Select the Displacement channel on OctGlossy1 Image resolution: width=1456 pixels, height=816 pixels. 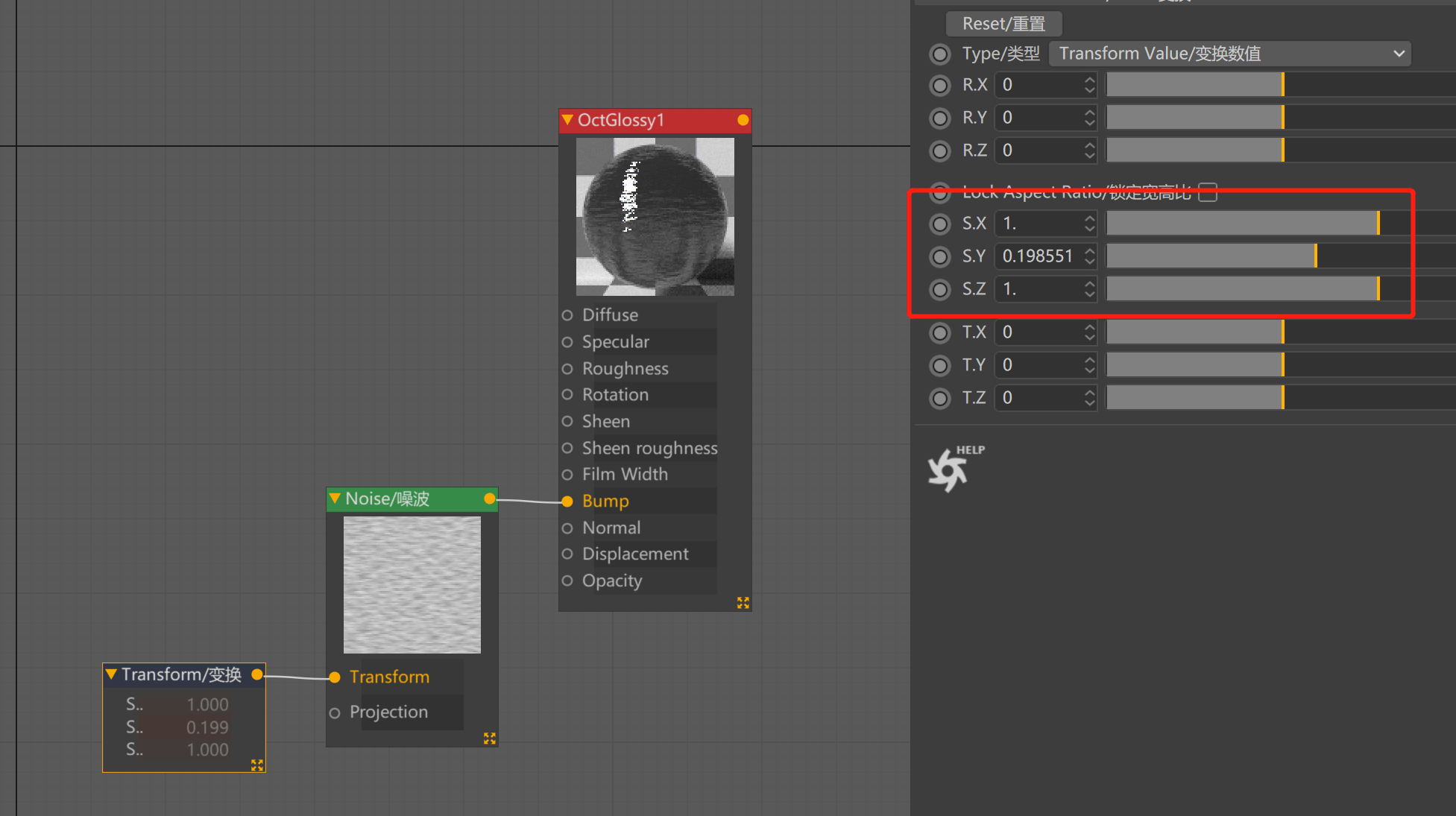pos(635,554)
